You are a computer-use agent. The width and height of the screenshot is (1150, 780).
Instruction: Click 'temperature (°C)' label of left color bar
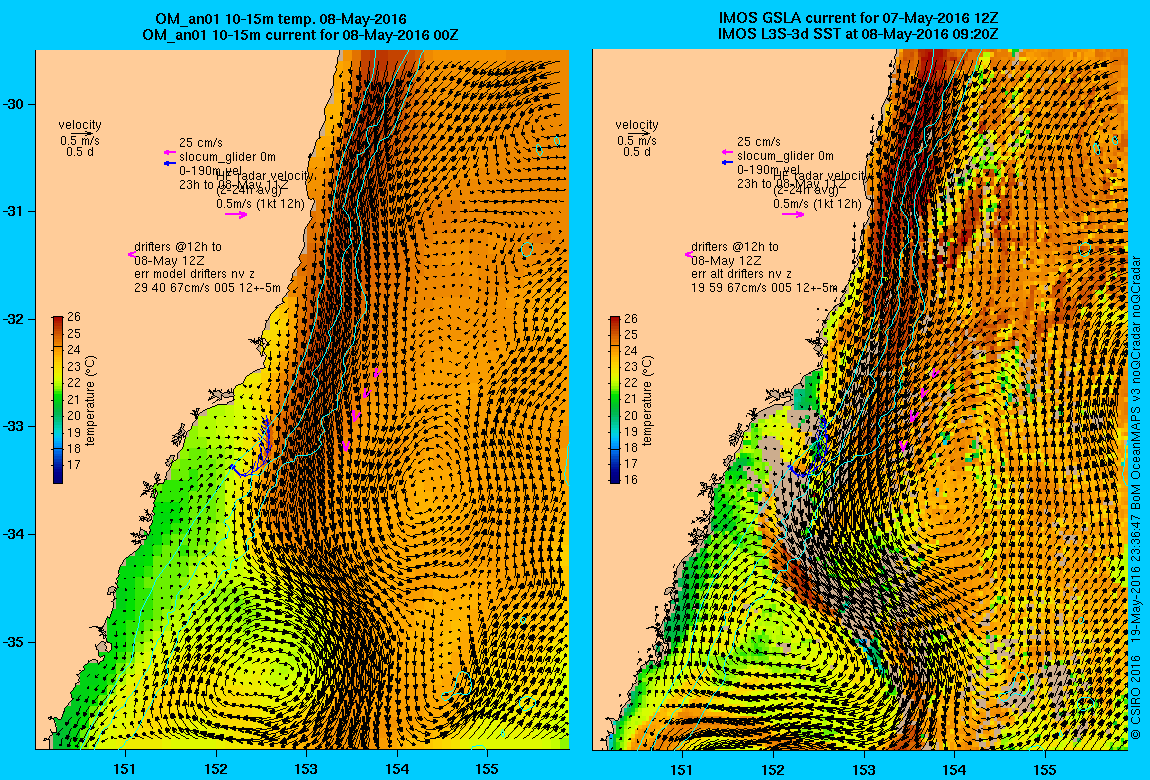point(90,400)
